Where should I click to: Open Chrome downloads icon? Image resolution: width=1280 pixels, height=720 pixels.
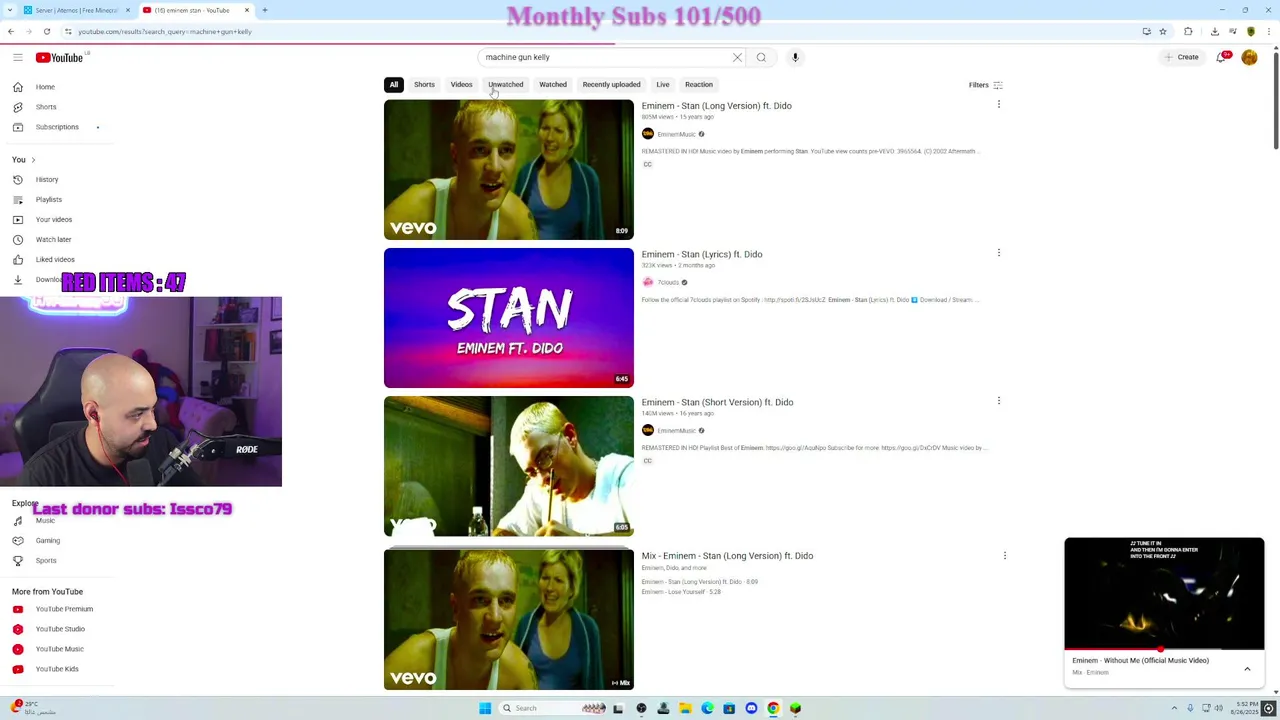tap(1215, 31)
